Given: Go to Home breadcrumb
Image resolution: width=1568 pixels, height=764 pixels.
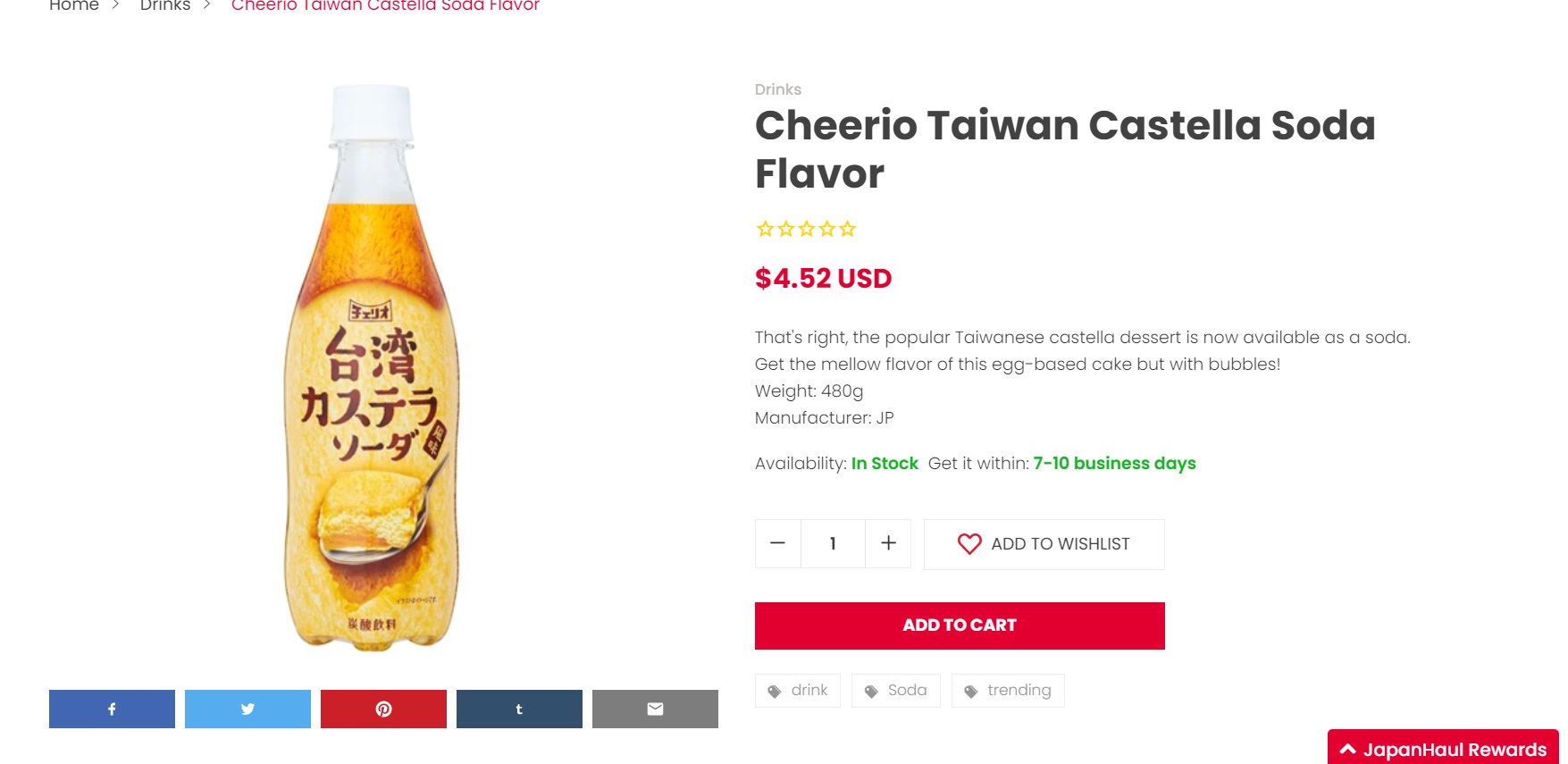Looking at the screenshot, I should pyautogui.click(x=74, y=5).
